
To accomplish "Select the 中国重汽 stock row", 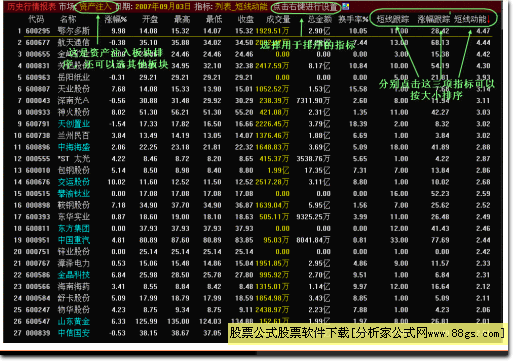I will click(253, 240).
